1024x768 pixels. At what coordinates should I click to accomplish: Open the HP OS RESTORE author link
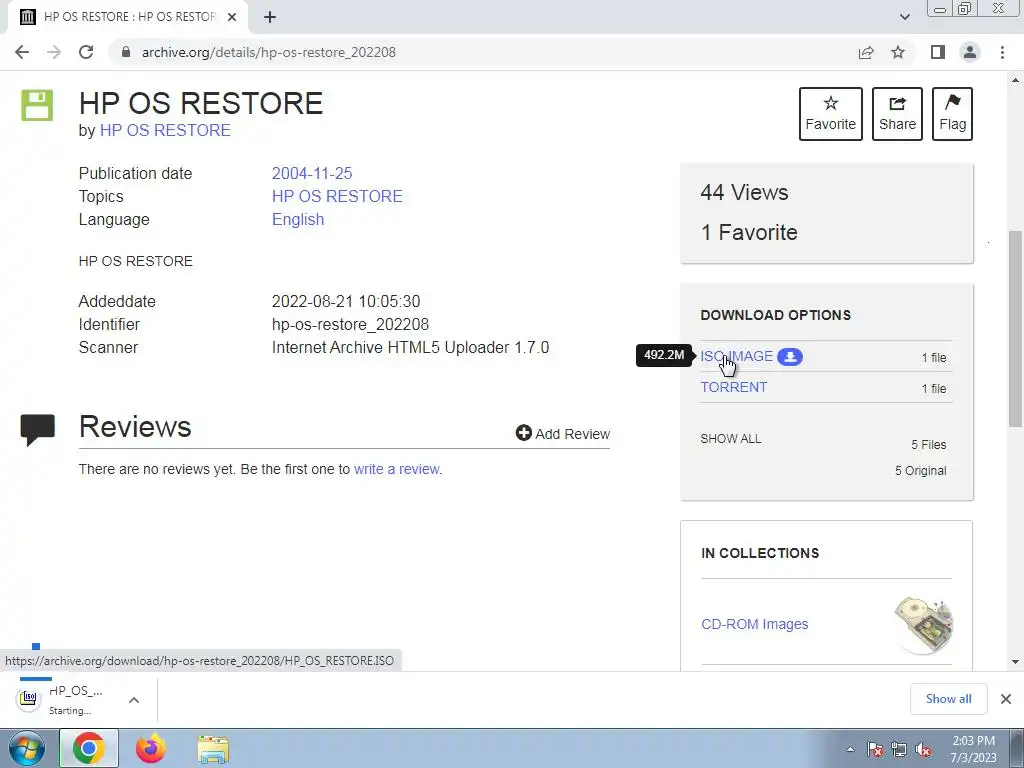(x=165, y=130)
